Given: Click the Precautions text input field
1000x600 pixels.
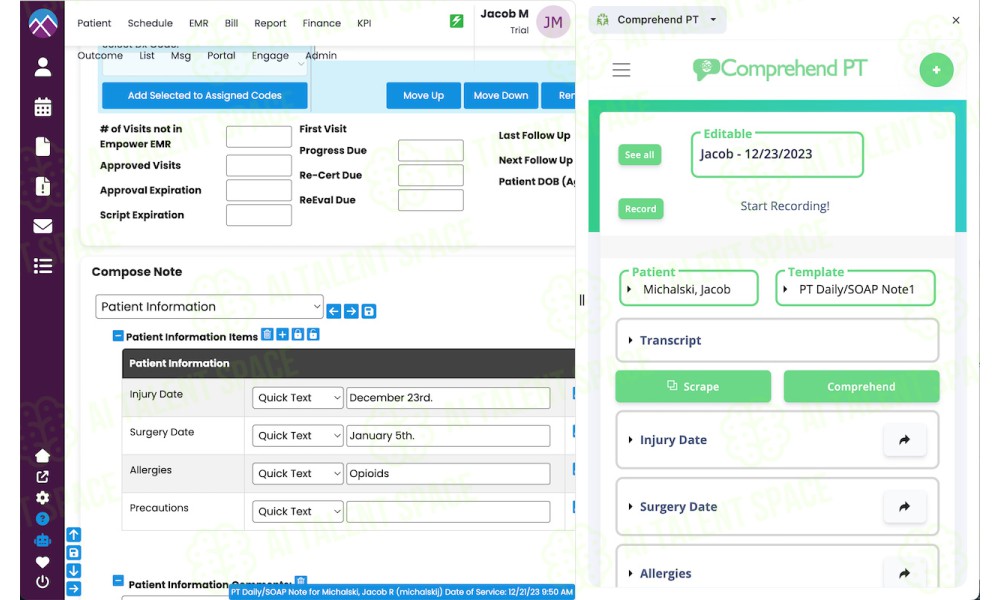Looking at the screenshot, I should click(448, 511).
